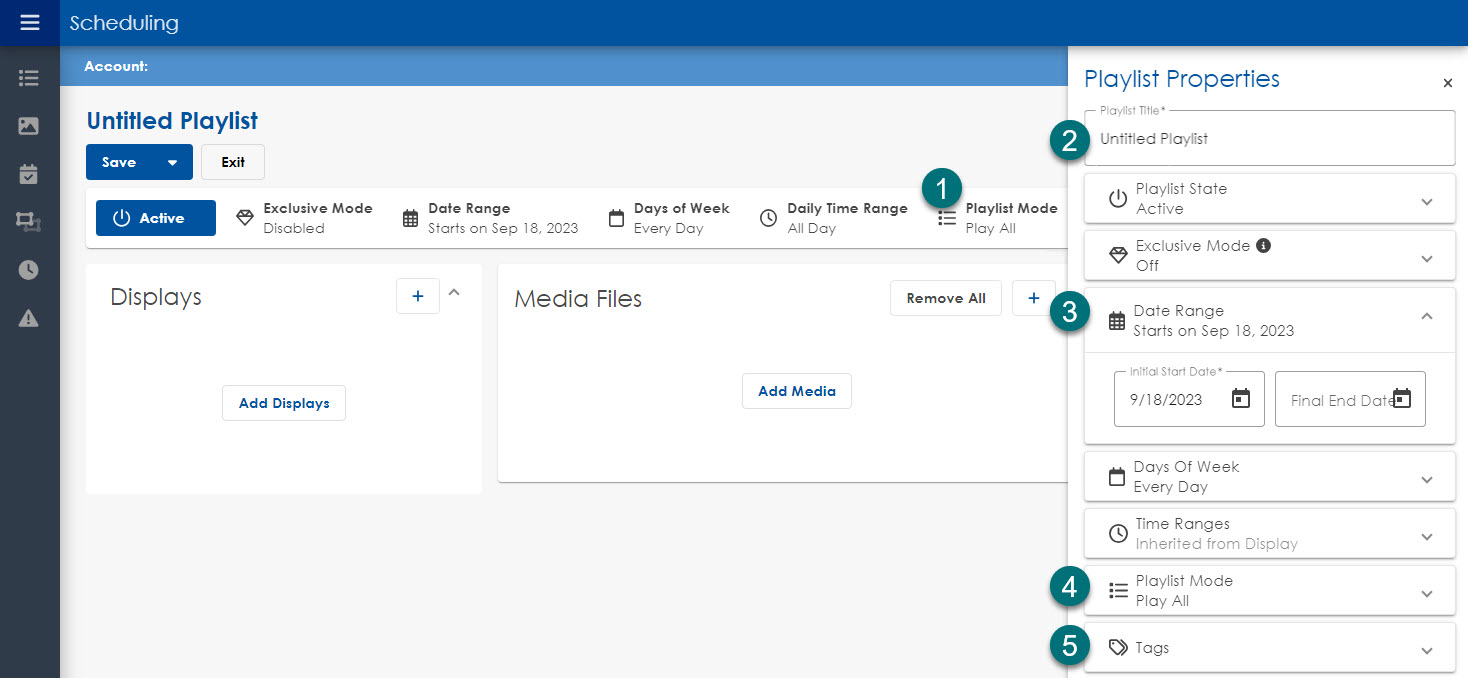This screenshot has height=678, width=1468.
Task: Click the Playlist Title input field
Action: click(1269, 139)
